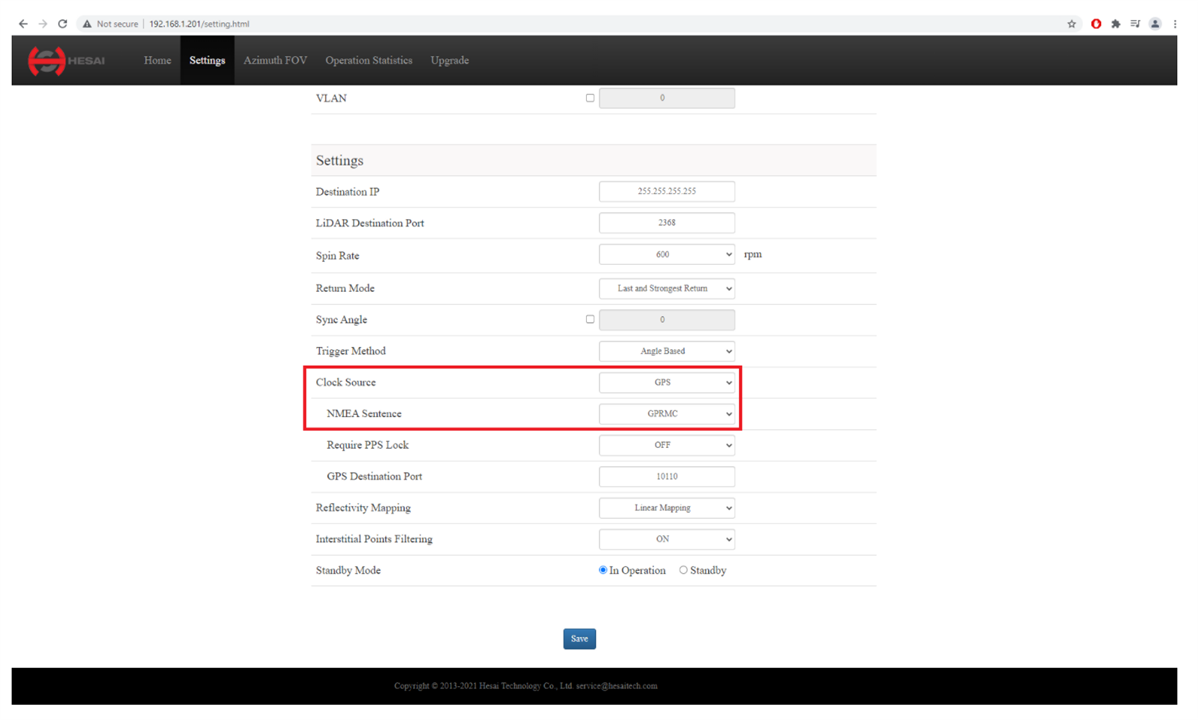1198x720 pixels.
Task: Click the Save button
Action: coord(579,639)
